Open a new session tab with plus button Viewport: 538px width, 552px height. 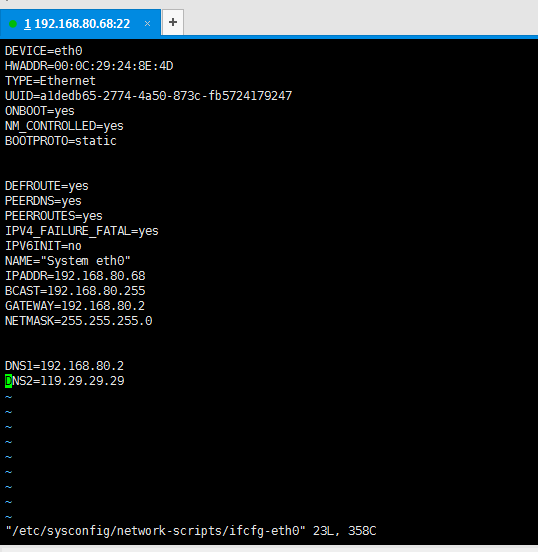[x=173, y=23]
